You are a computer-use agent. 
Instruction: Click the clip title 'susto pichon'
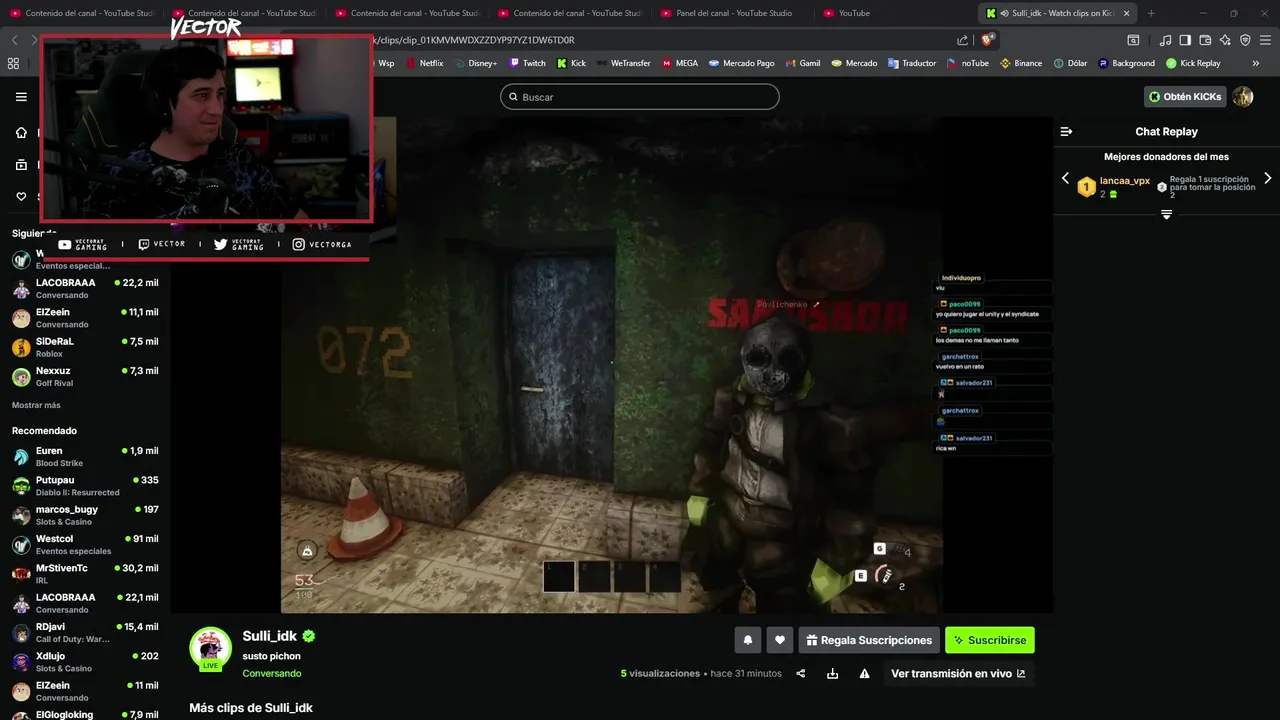tap(271, 656)
